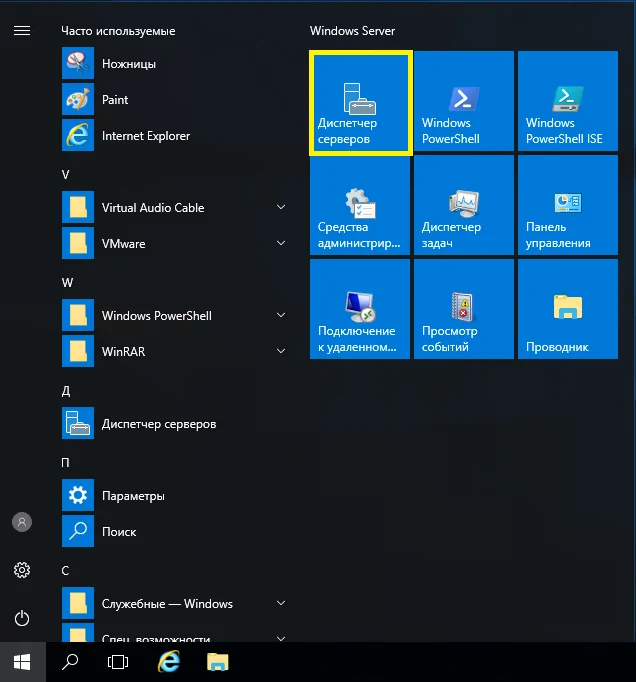Click the Windows Start button

(22, 662)
